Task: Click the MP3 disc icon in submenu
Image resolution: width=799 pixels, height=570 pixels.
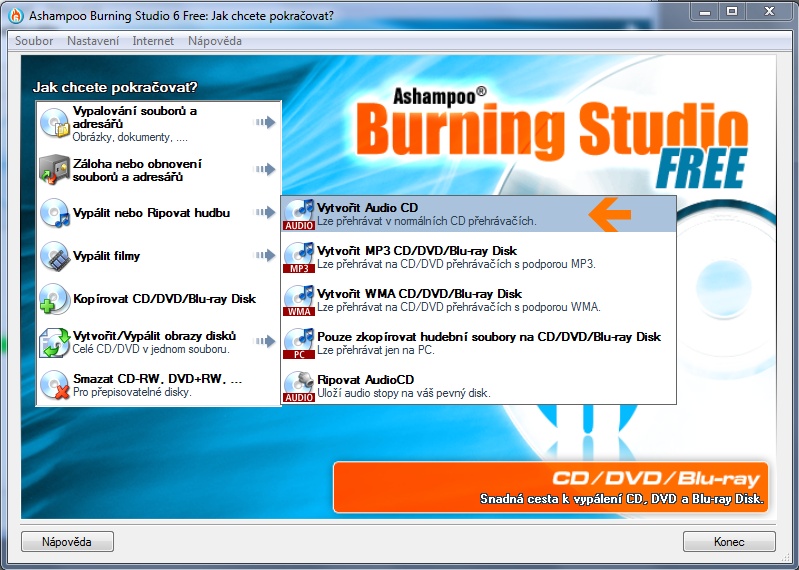Action: (x=299, y=257)
